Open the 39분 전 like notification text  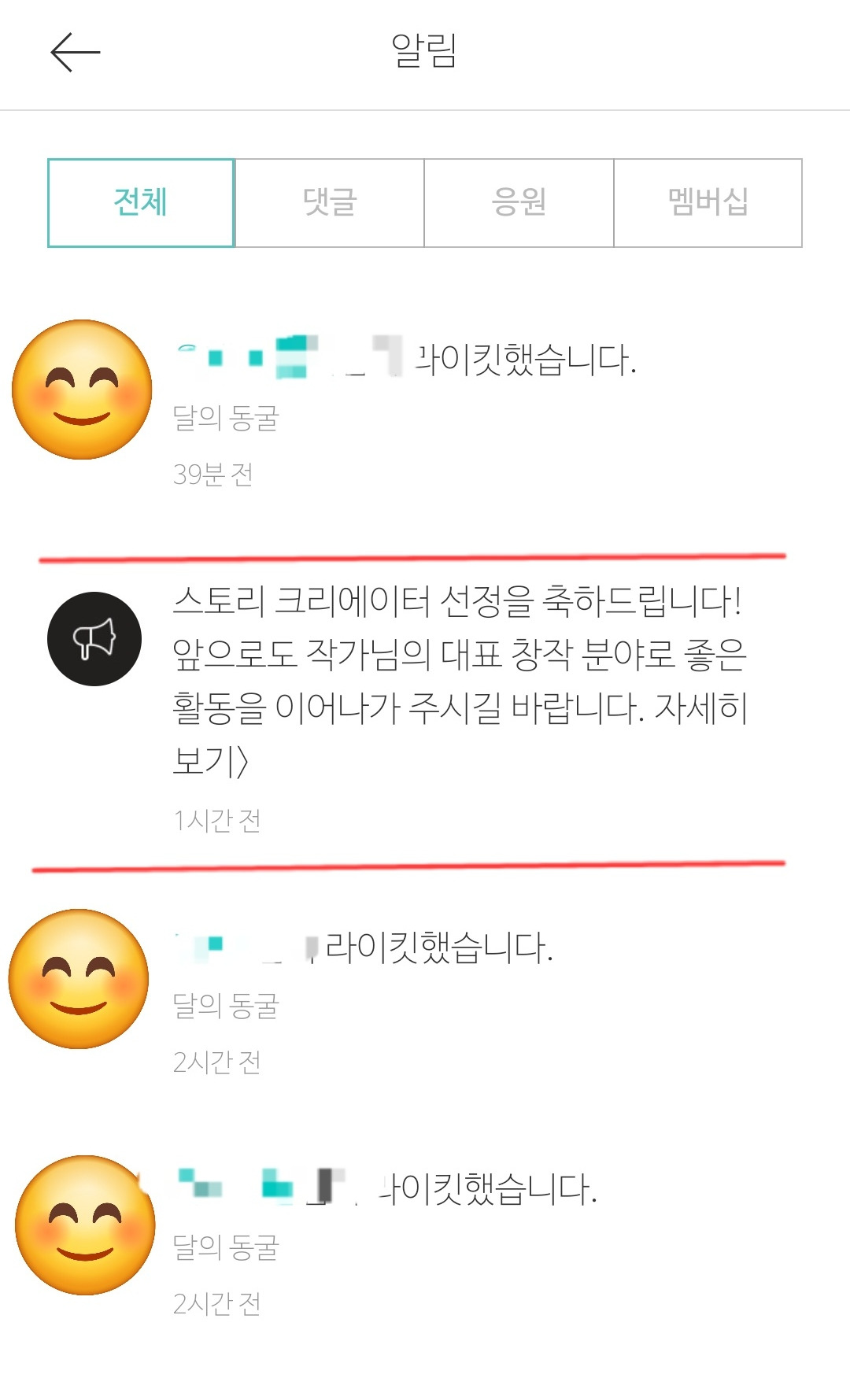click(405, 359)
